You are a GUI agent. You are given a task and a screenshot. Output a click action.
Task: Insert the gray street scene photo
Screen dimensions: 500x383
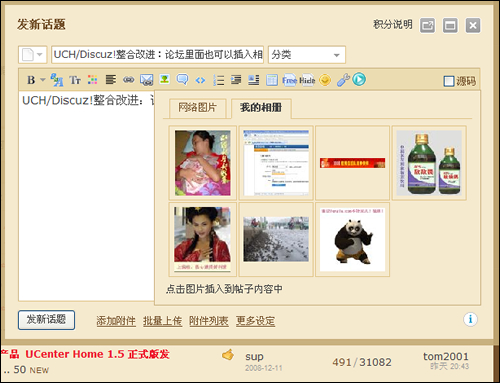click(x=276, y=239)
